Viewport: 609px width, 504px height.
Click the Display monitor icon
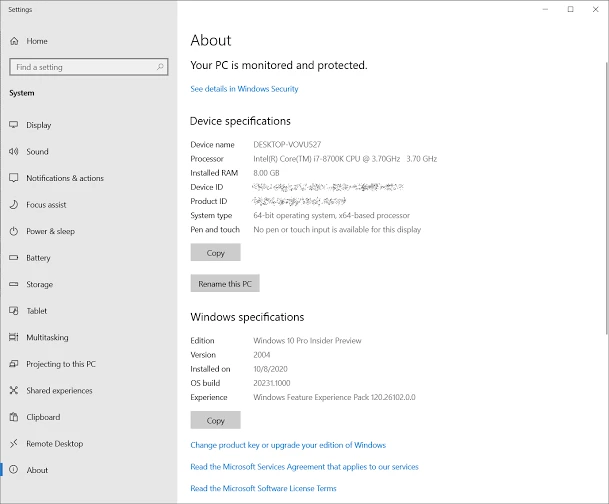[x=14, y=125]
